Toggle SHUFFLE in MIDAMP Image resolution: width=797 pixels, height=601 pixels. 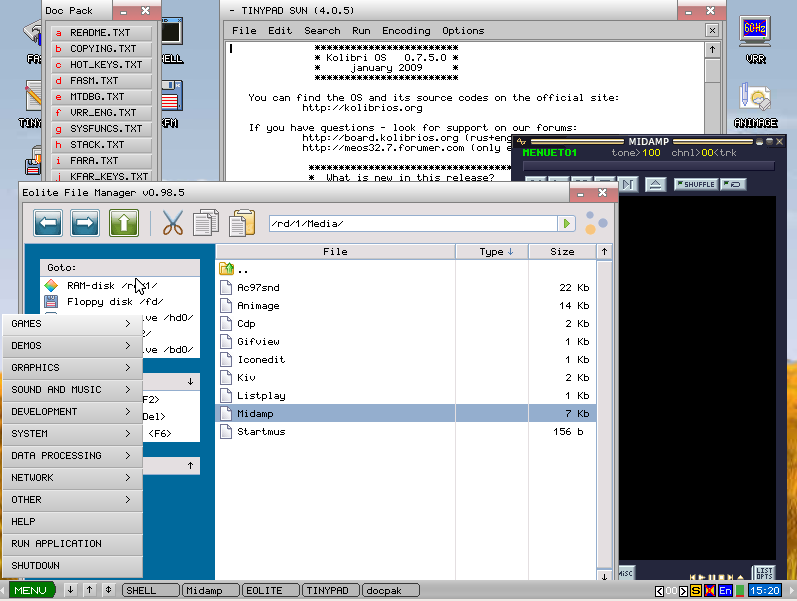tap(696, 184)
